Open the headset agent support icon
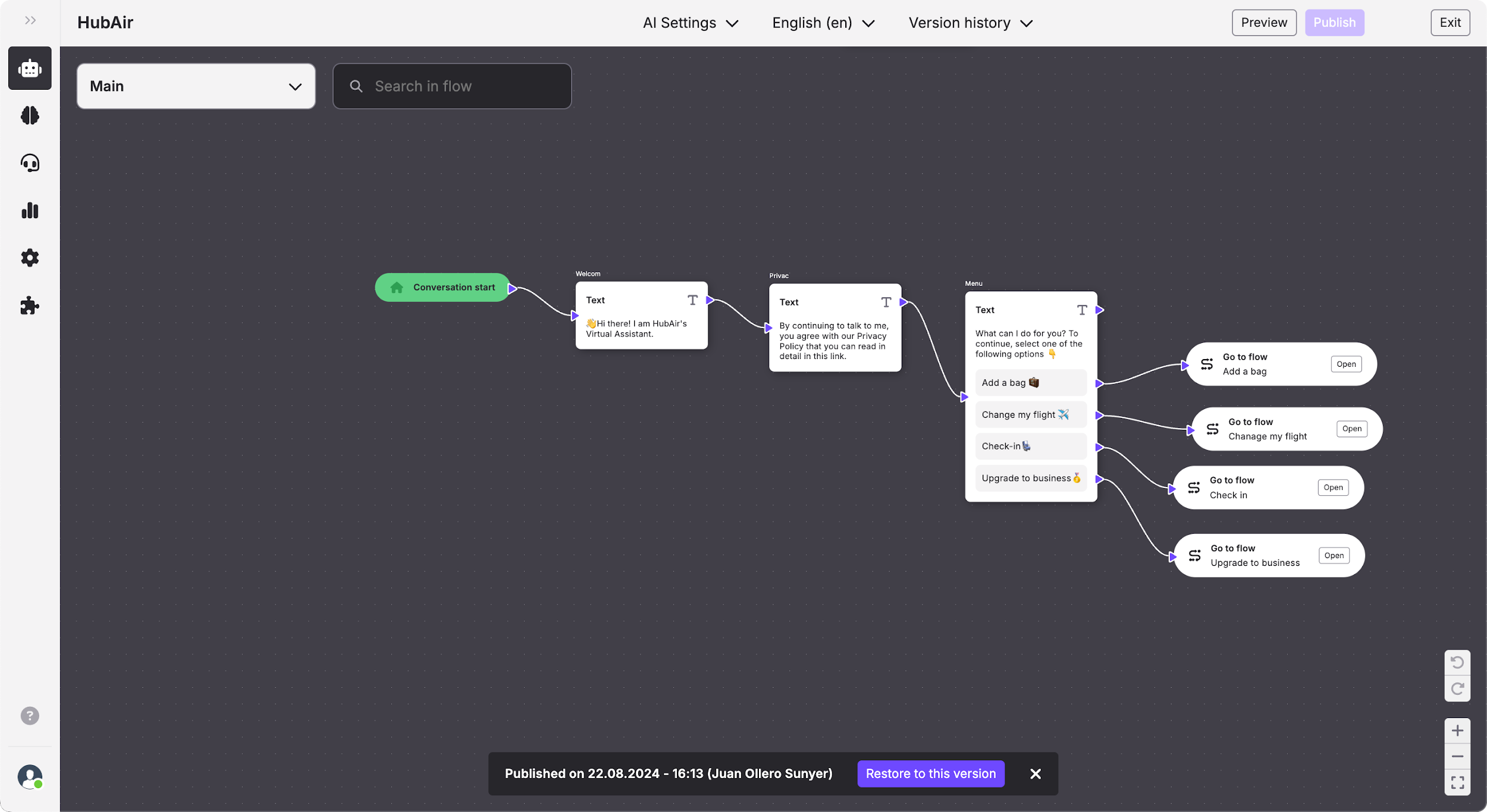1487x812 pixels. pyautogui.click(x=30, y=163)
